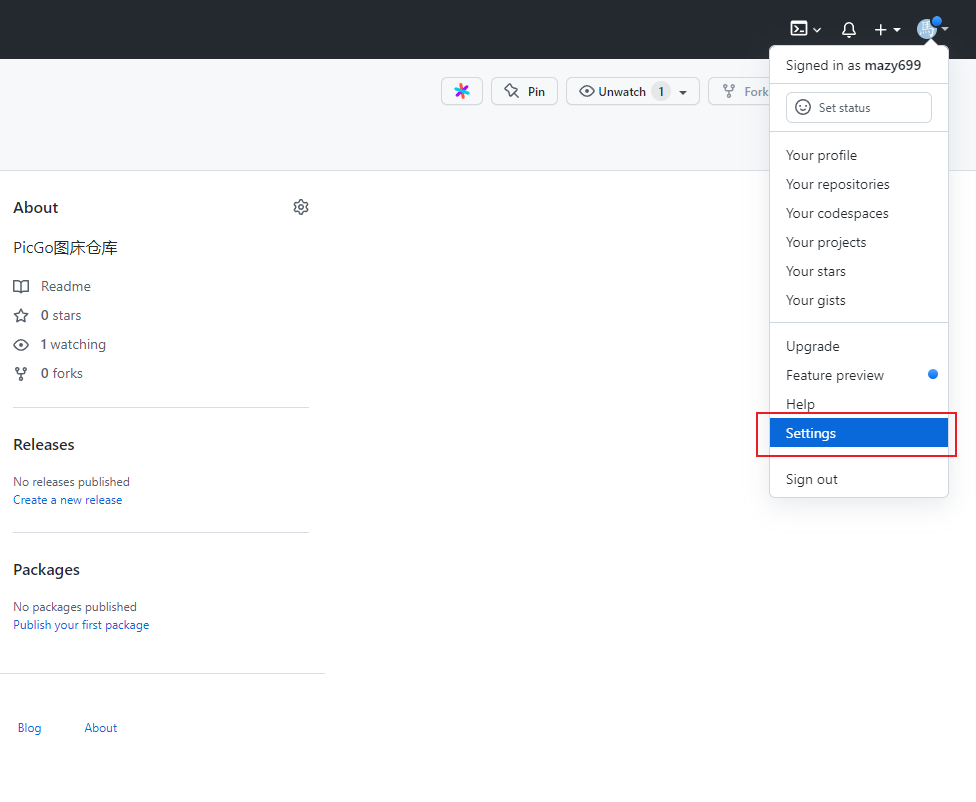Click the smiley icon in Set status

(x=803, y=107)
